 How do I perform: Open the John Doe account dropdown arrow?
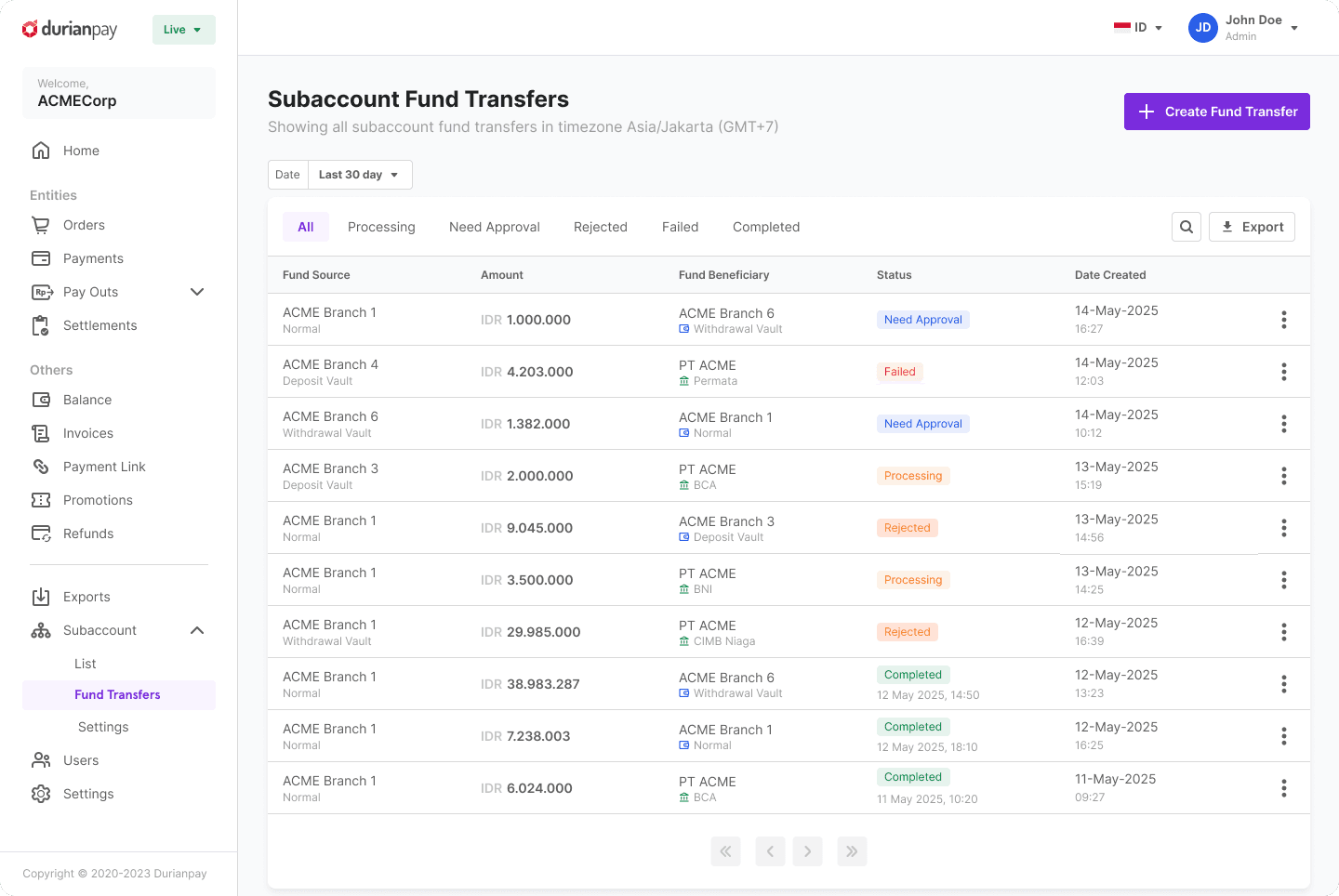[x=1294, y=28]
